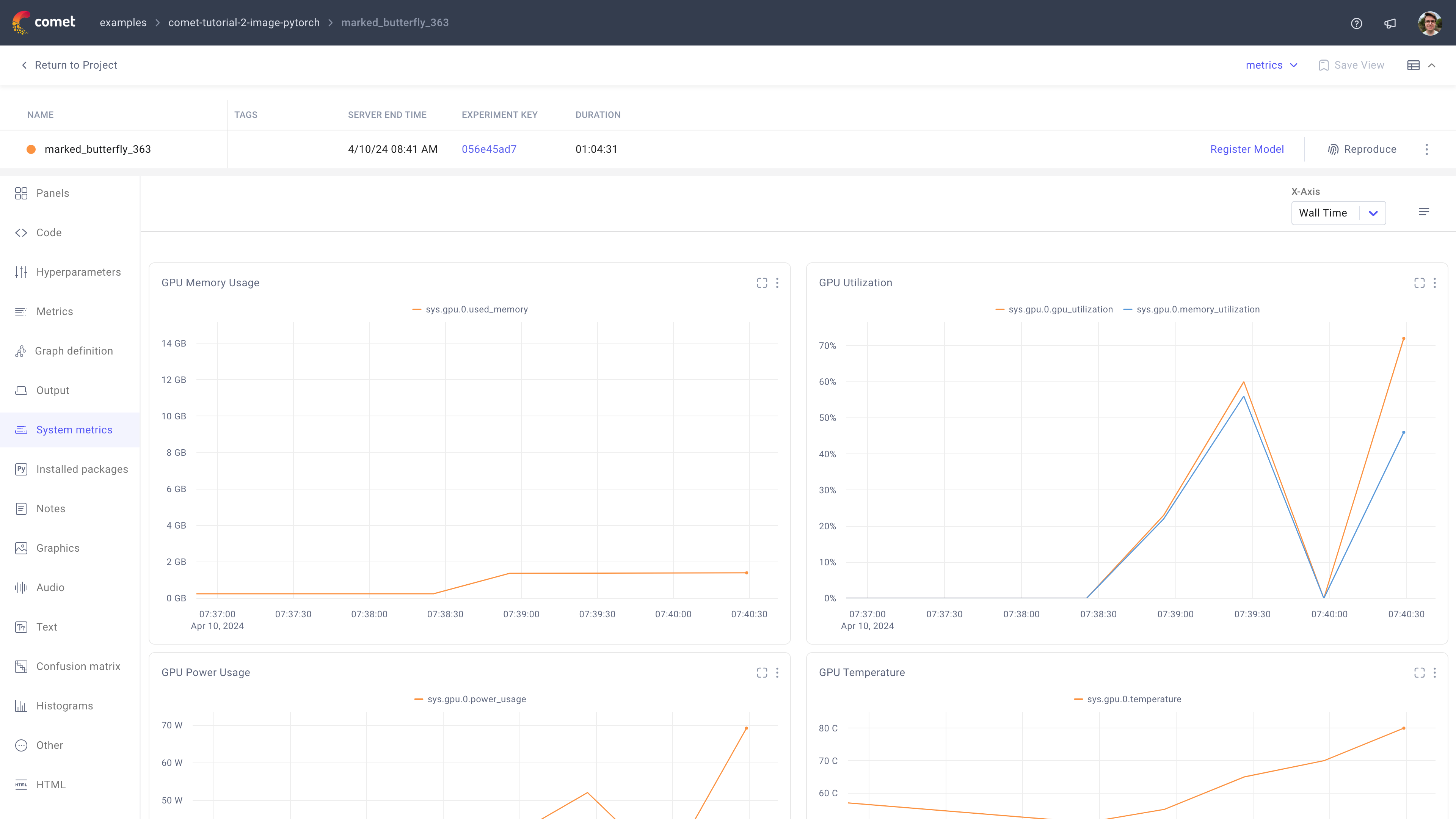The height and width of the screenshot is (819, 1456).
Task: Open the Confusion matrix section
Action: click(78, 667)
